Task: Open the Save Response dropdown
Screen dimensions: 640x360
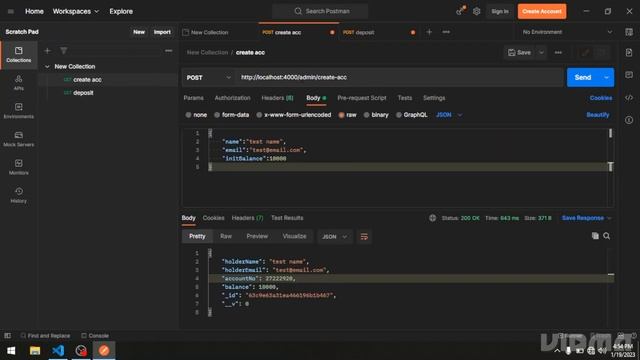Action: (x=587, y=218)
